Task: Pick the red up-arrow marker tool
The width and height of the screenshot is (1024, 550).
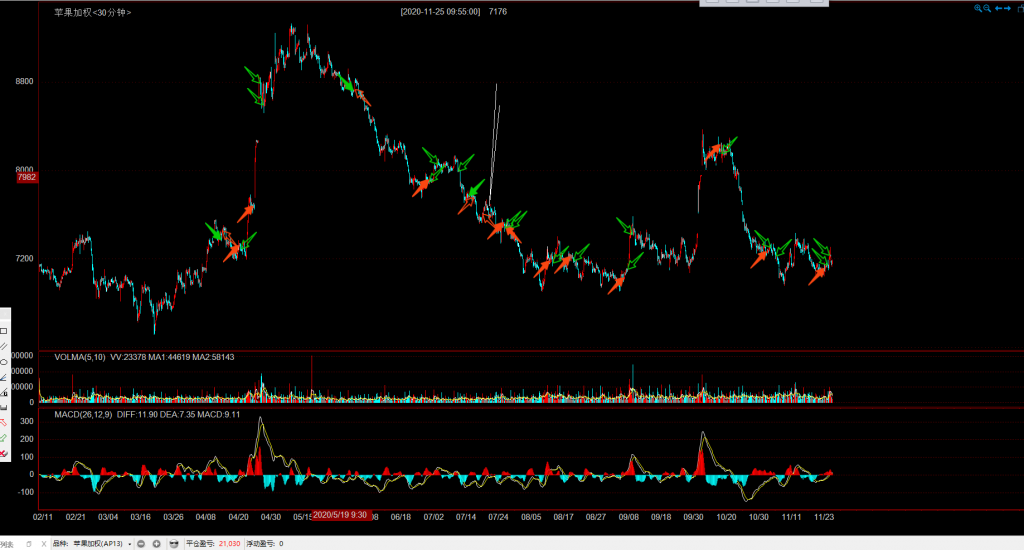Action: click(4, 423)
